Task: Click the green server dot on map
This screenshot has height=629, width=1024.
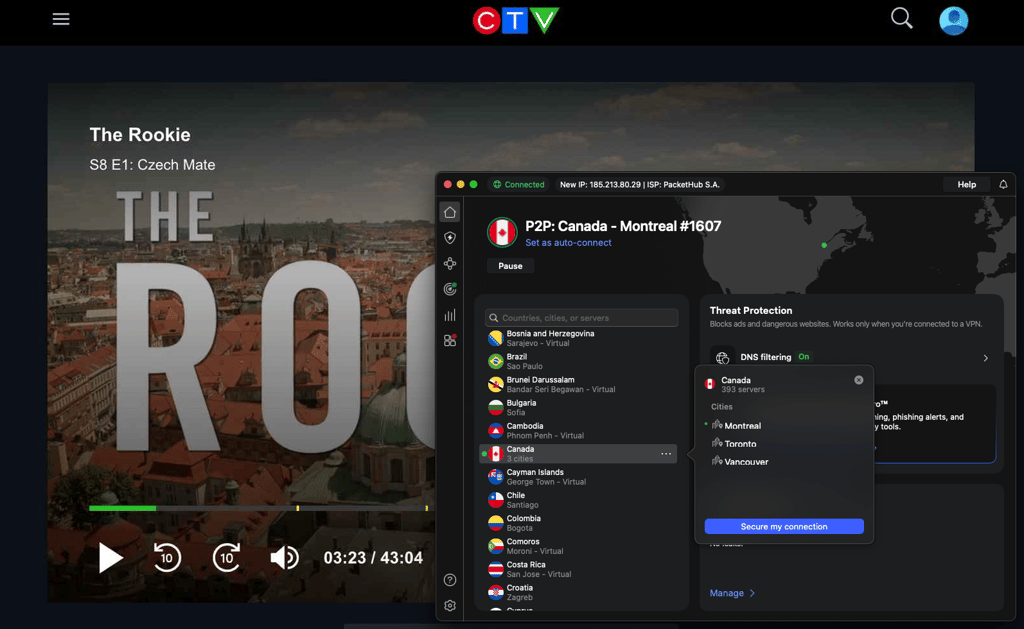Action: (824, 245)
